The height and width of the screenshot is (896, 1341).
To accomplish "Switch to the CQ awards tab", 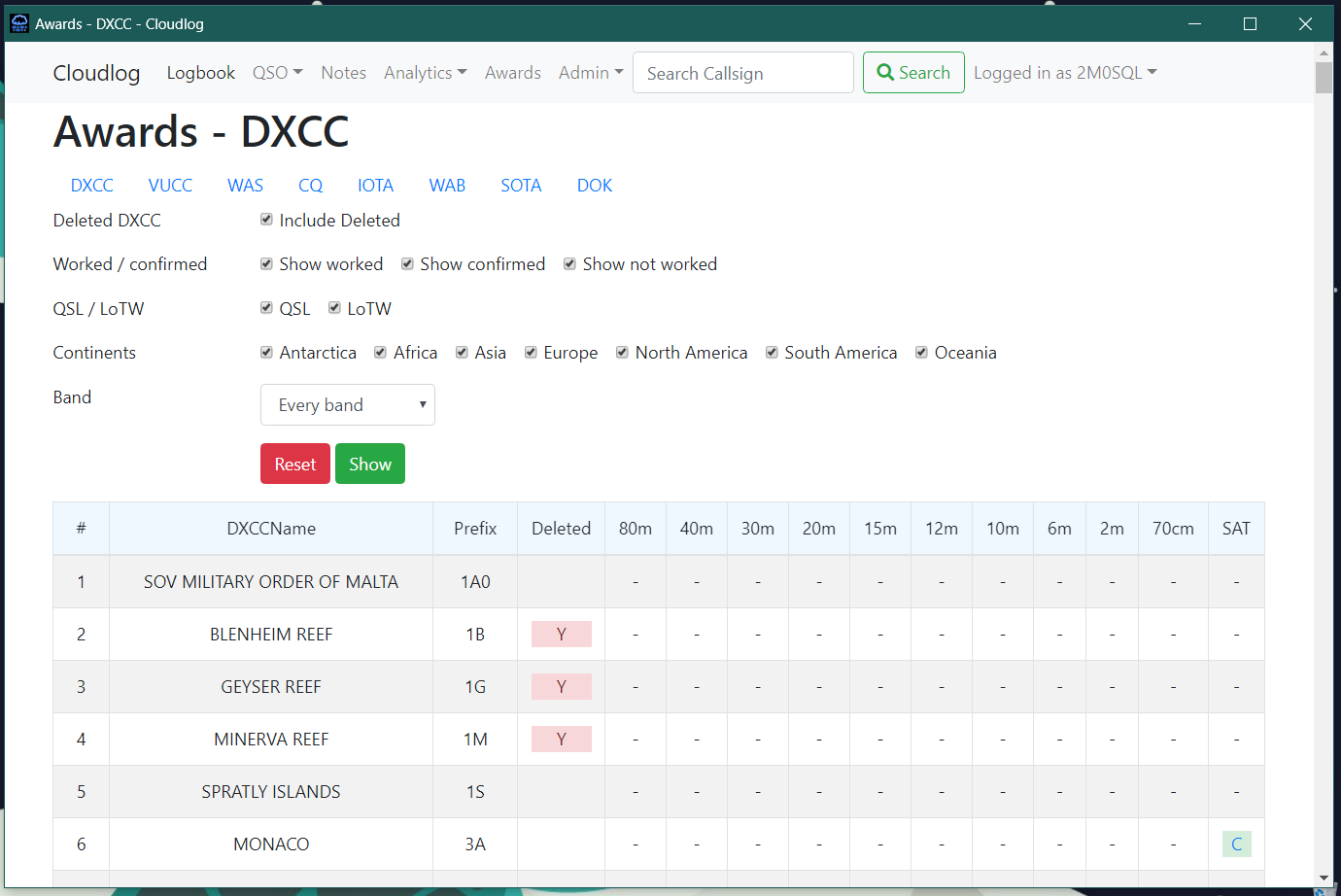I will 311,186.
